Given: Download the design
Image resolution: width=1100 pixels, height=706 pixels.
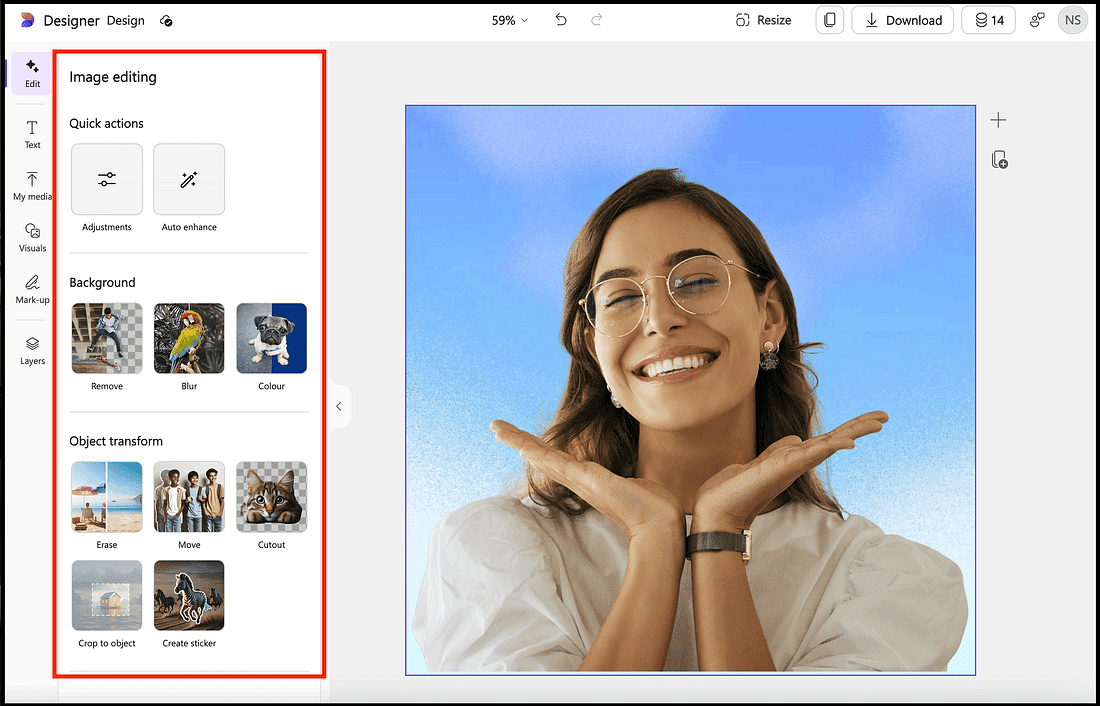Looking at the screenshot, I should pos(902,20).
